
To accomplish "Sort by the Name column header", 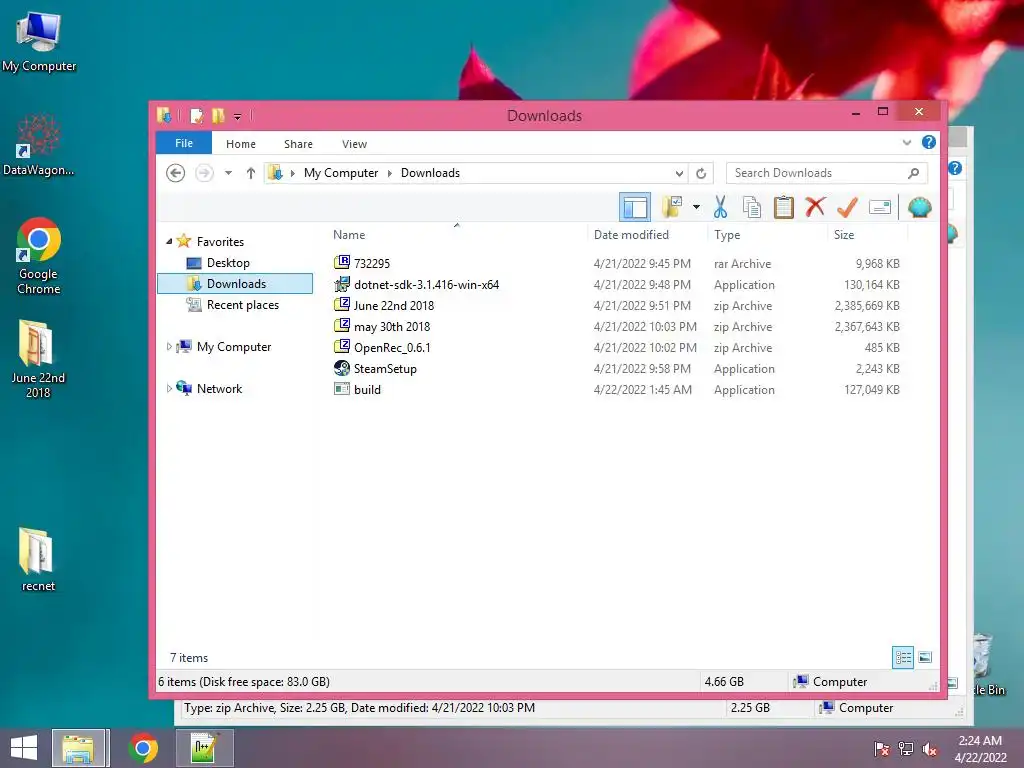I will pyautogui.click(x=456, y=234).
